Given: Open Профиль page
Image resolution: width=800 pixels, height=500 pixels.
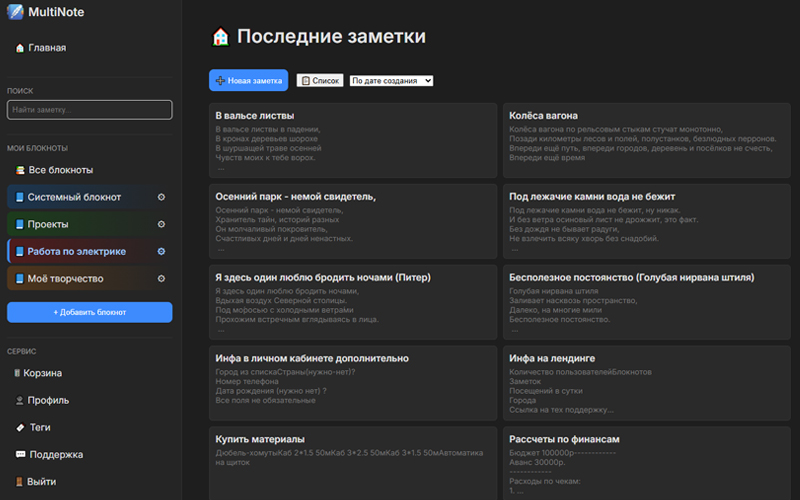Looking at the screenshot, I should click(90, 401).
